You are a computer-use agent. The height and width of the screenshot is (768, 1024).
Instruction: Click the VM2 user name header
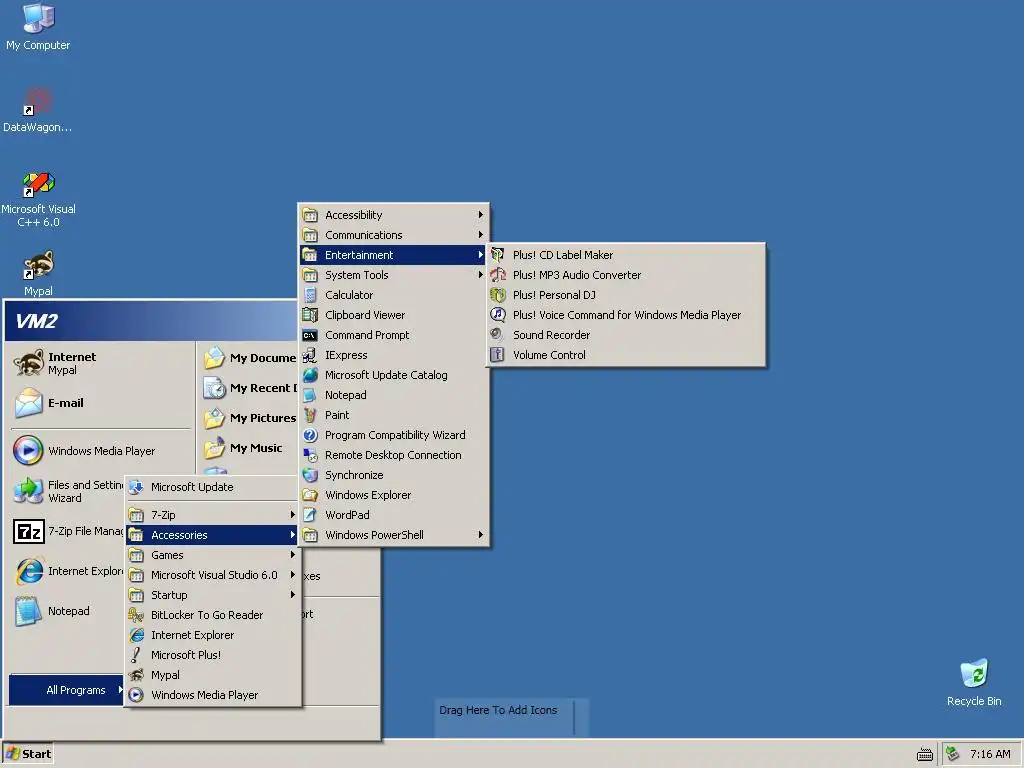37,321
